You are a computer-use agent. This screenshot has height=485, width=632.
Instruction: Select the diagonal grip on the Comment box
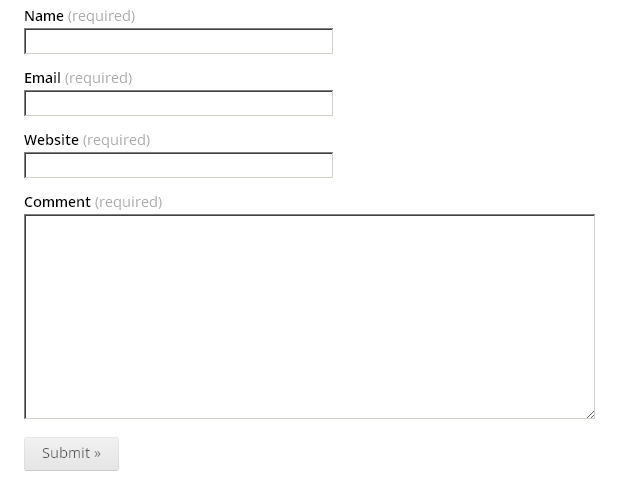point(590,414)
